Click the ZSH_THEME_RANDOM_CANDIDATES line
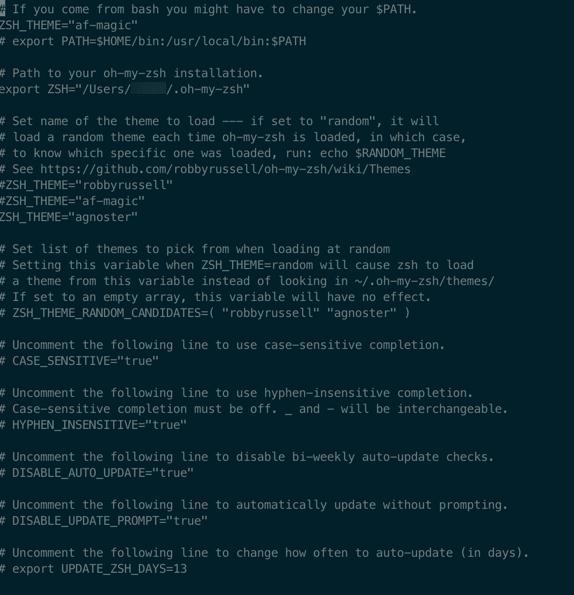This screenshot has height=595, width=574. (205, 313)
